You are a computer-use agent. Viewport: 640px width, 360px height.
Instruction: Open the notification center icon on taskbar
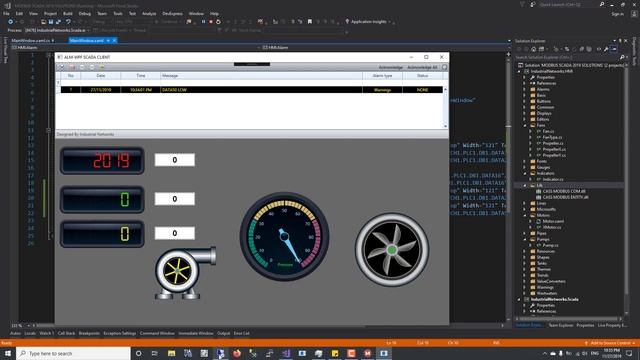tap(629, 353)
